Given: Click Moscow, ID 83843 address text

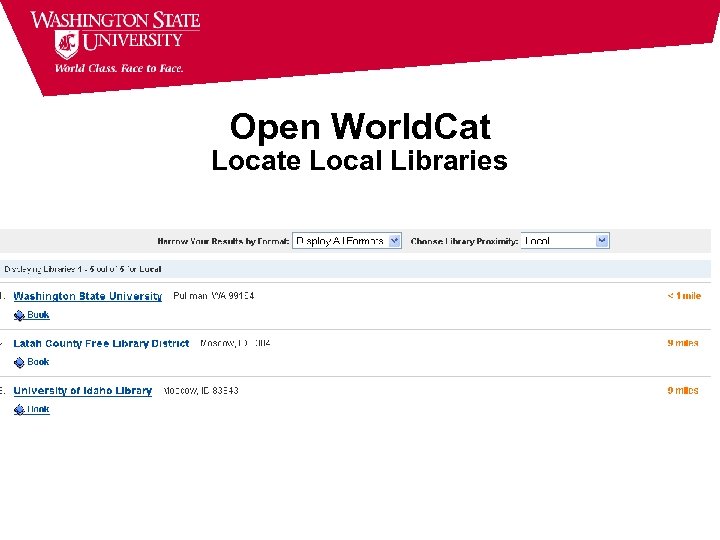Looking at the screenshot, I should (201, 391).
